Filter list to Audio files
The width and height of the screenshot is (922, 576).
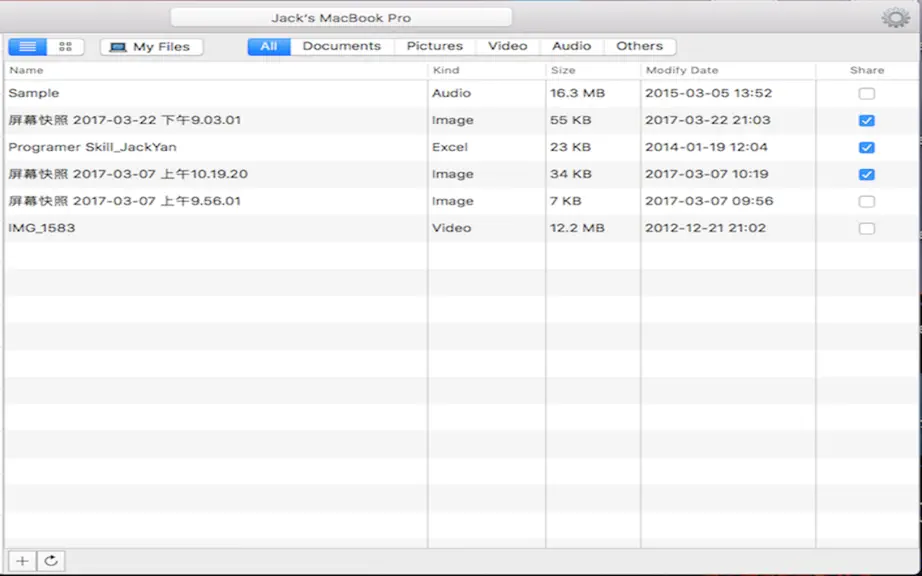572,46
